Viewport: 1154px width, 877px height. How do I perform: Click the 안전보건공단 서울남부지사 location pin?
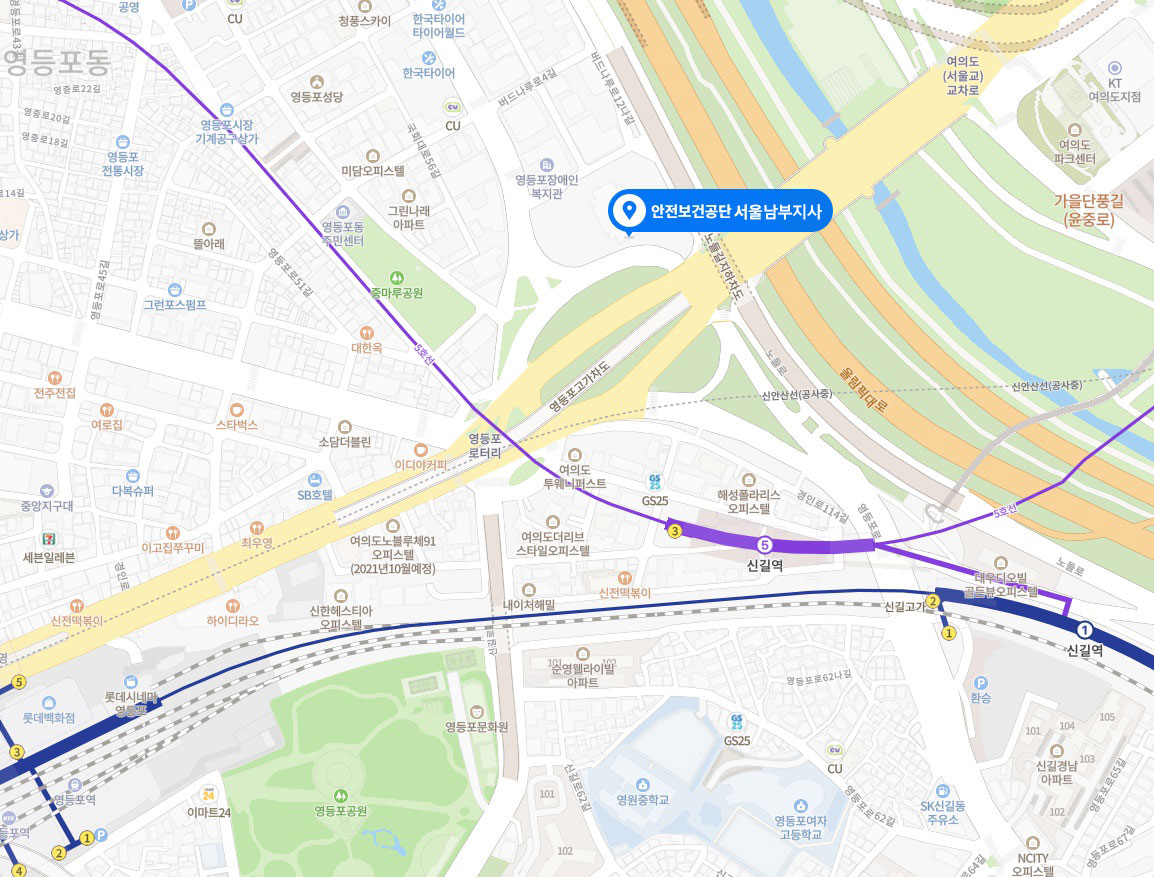(x=629, y=210)
